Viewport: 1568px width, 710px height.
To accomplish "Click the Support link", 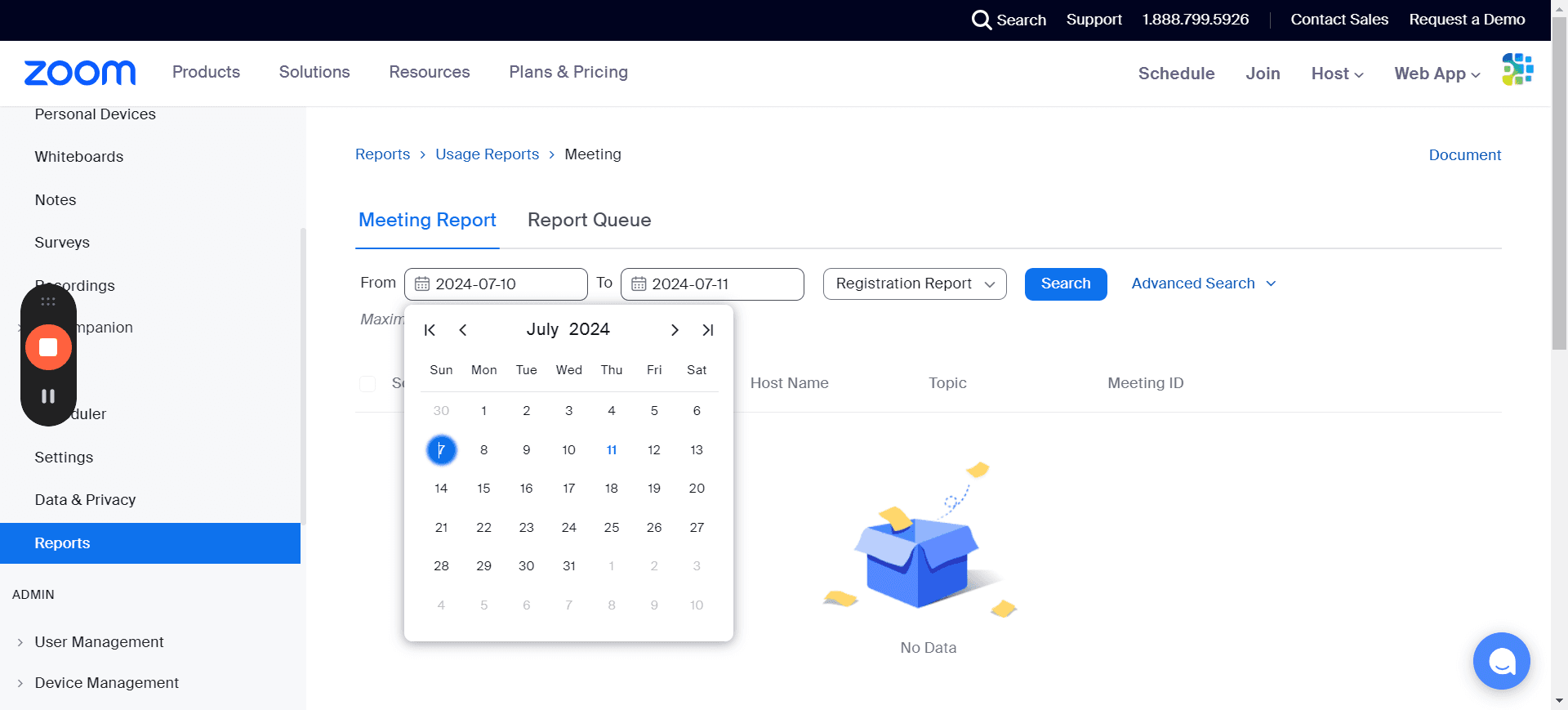I will [x=1094, y=20].
